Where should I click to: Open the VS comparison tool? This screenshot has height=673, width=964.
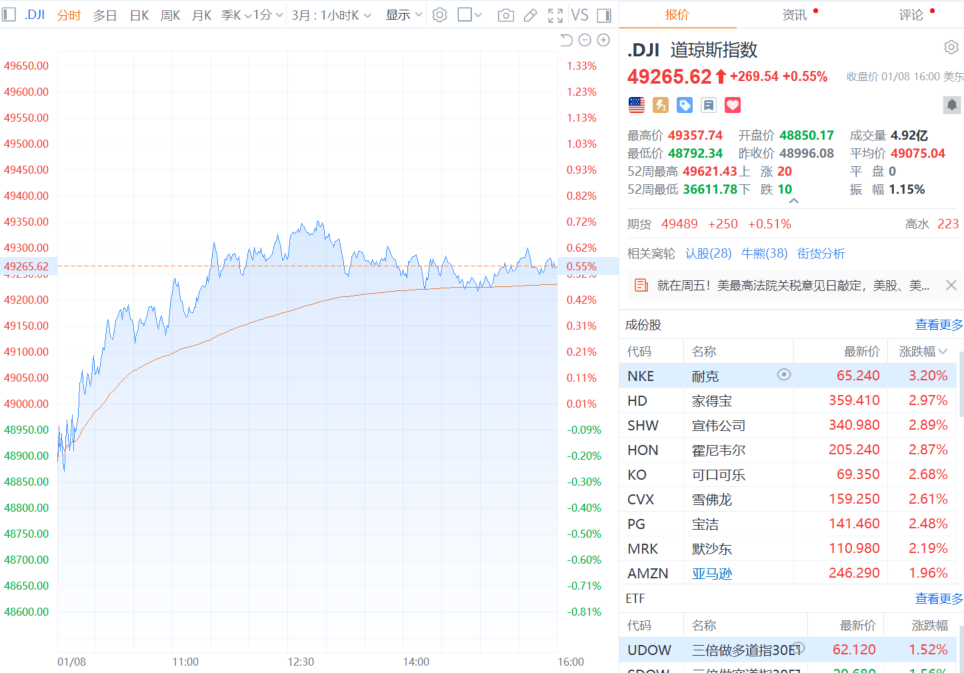pyautogui.click(x=580, y=15)
